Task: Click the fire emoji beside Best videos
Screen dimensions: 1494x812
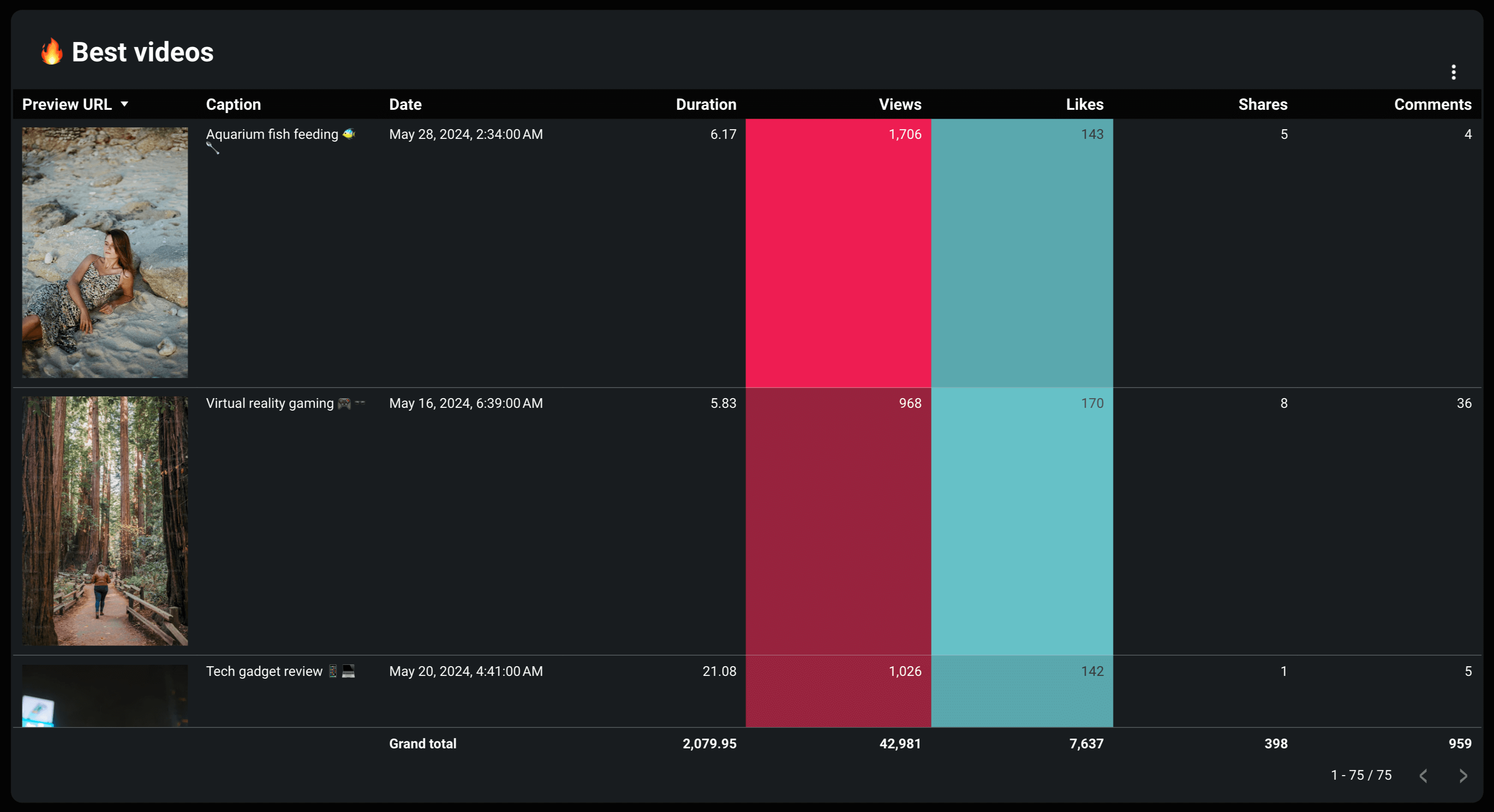Action: pyautogui.click(x=52, y=52)
